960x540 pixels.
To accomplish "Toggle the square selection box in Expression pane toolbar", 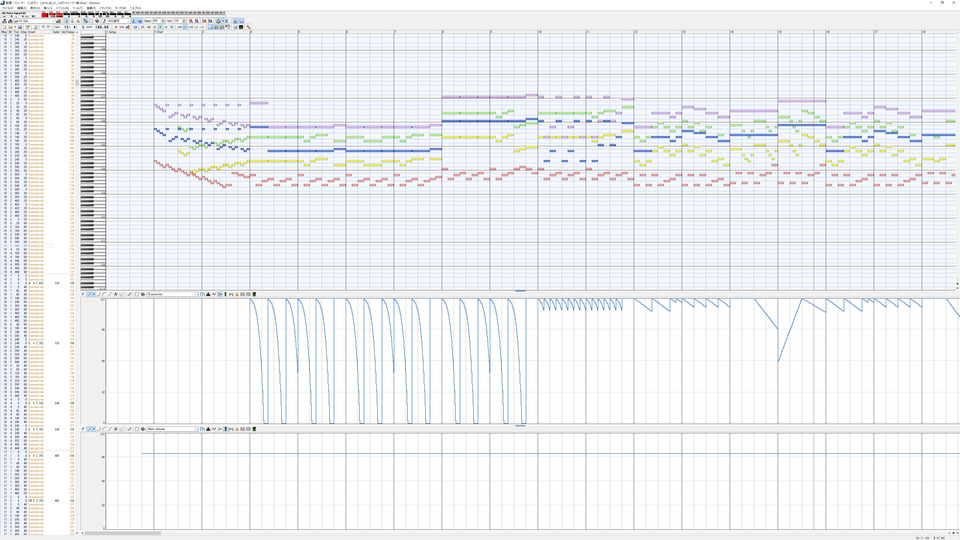I will pos(137,294).
